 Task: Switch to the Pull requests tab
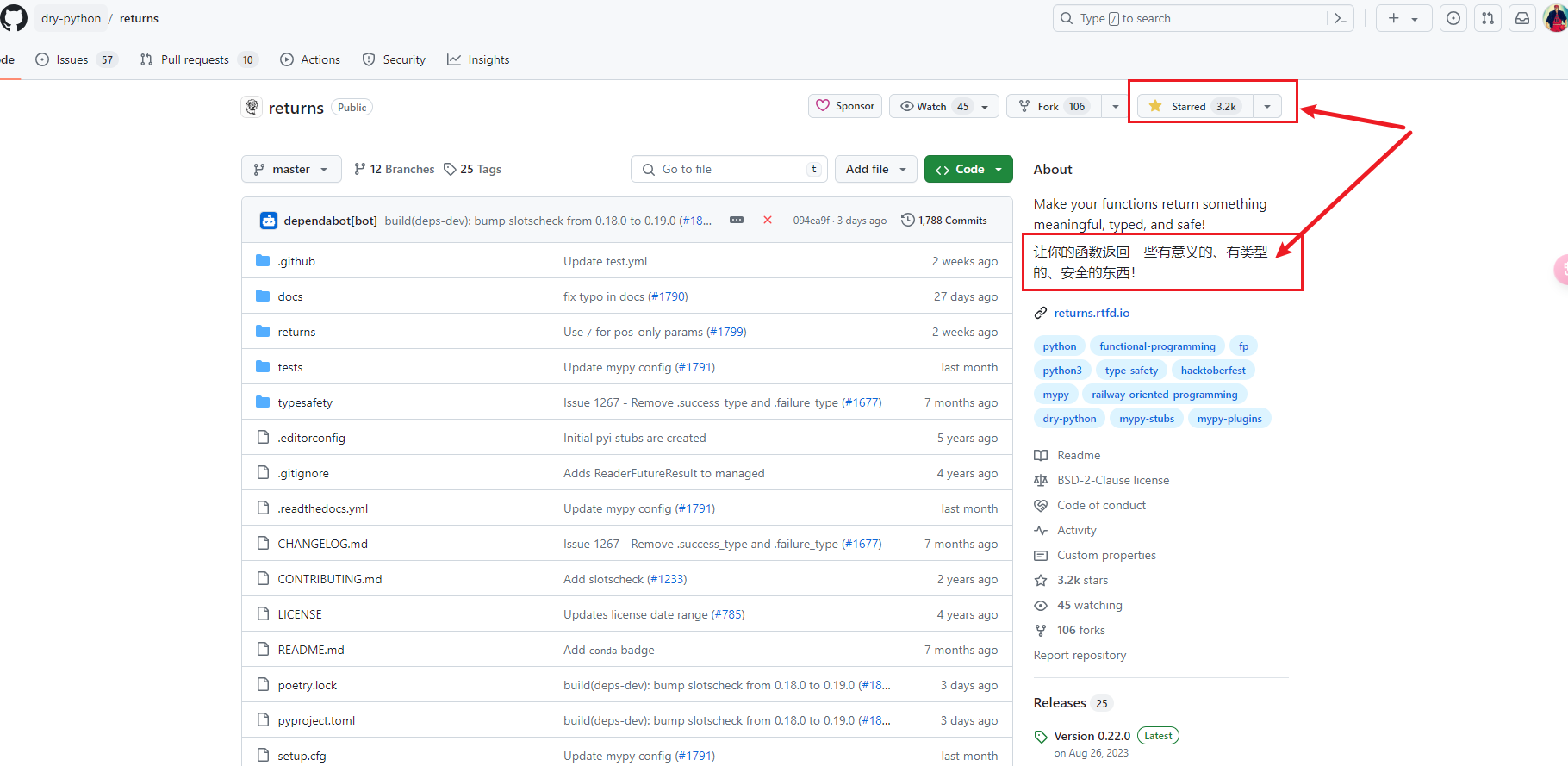198,59
